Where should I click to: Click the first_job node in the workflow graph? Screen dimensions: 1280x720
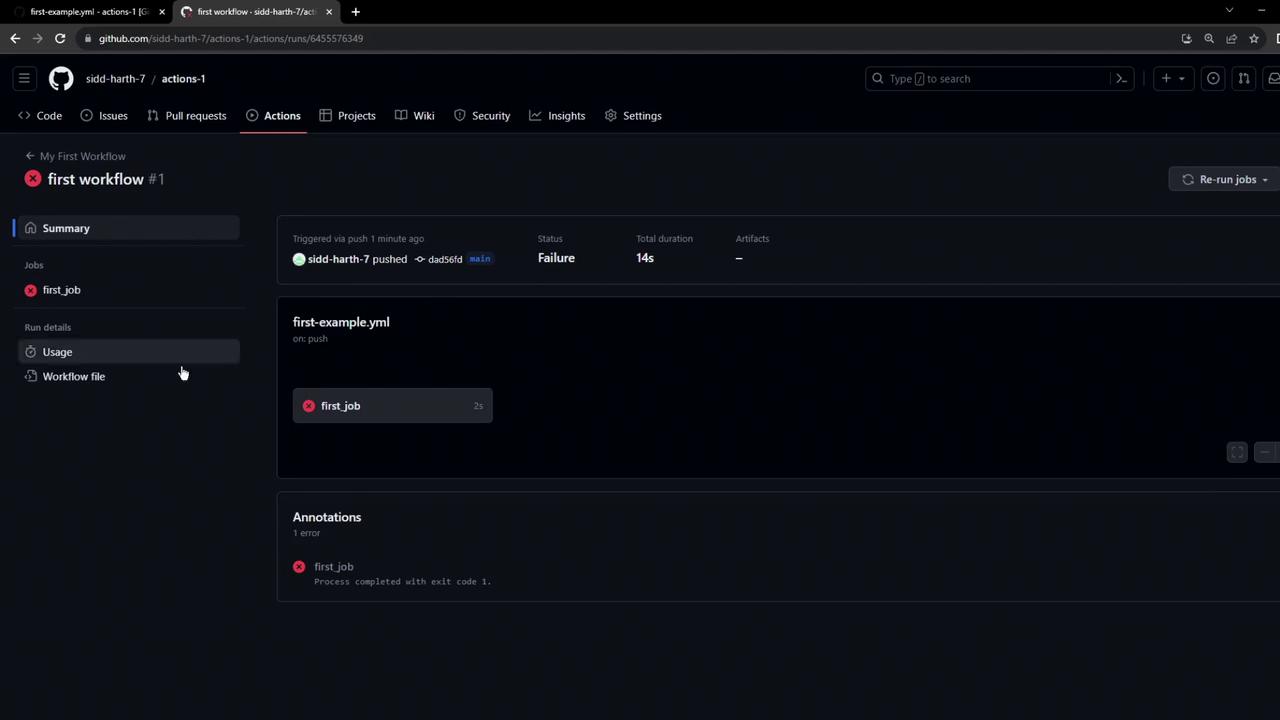[392, 406]
